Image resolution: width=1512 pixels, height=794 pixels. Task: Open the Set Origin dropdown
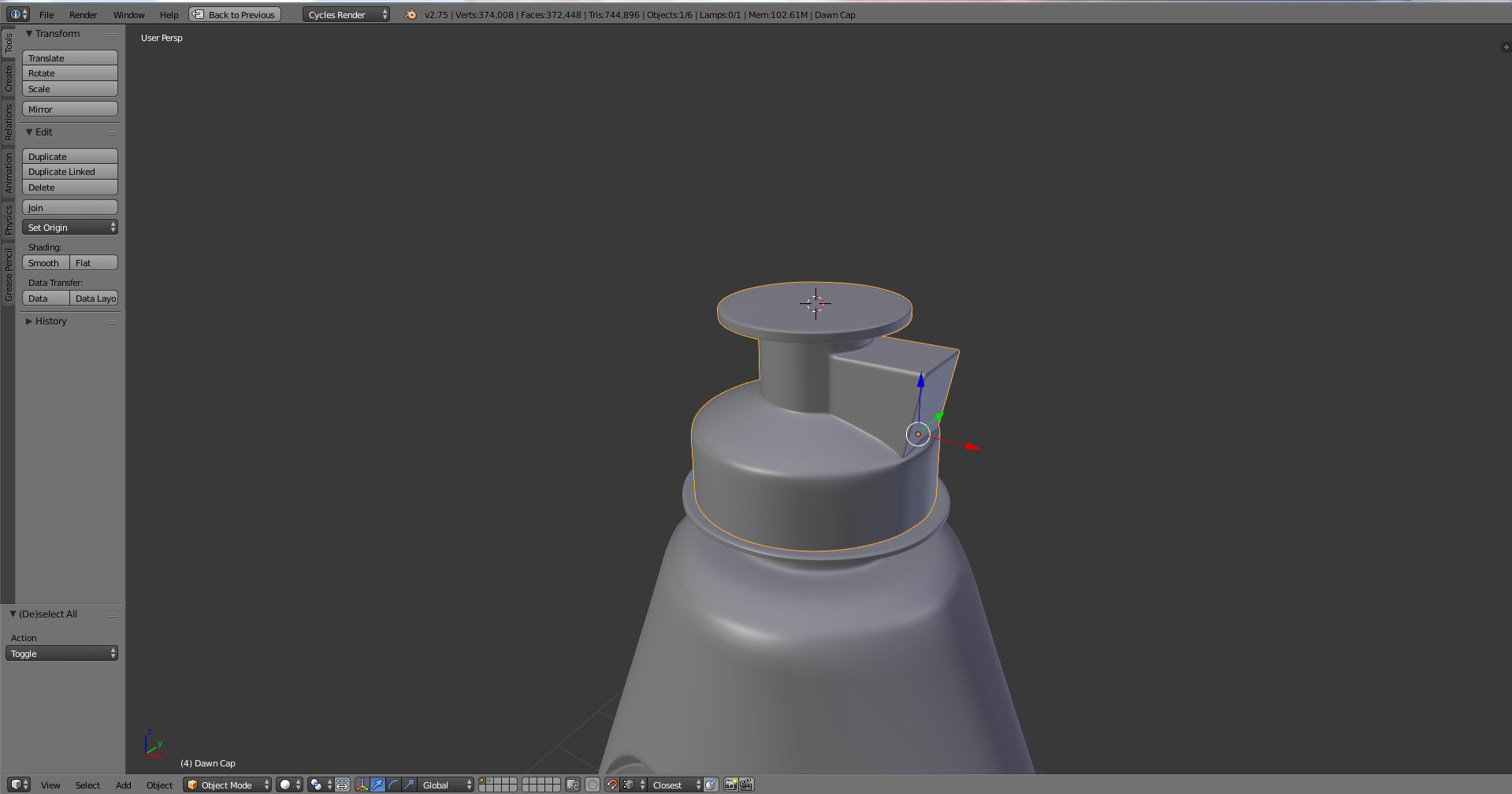(70, 227)
